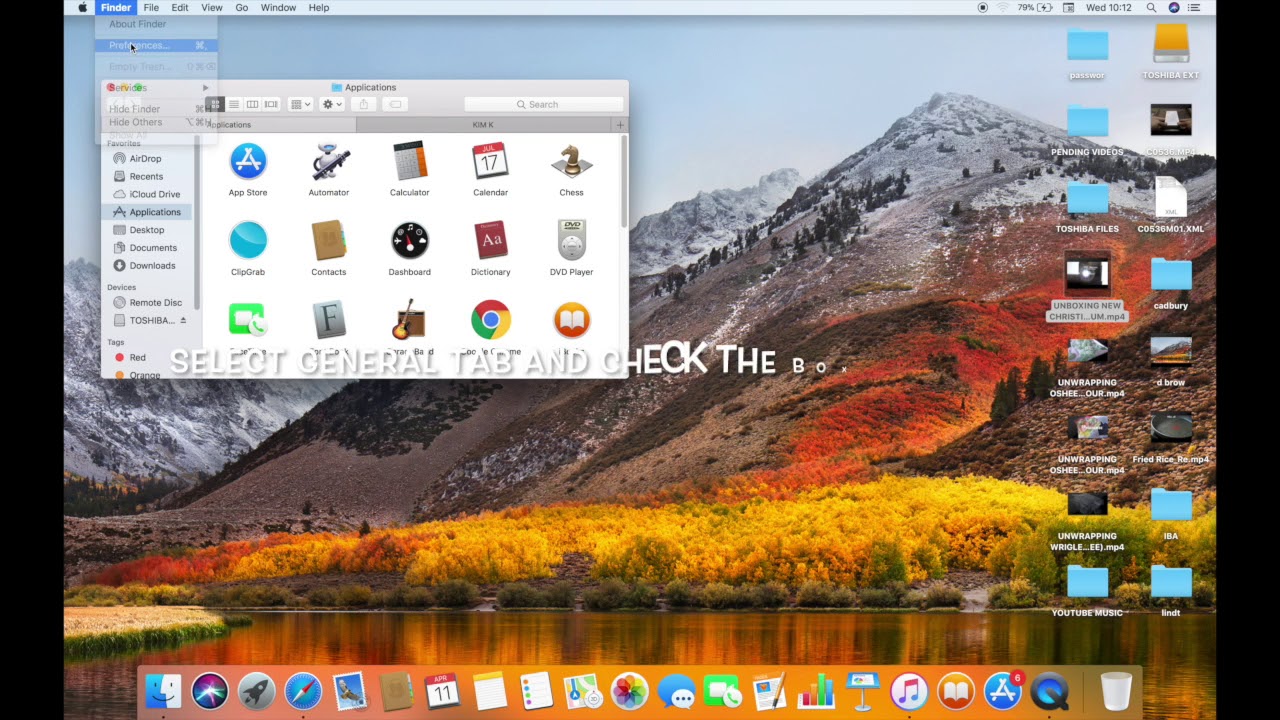Launch GarageBand guitar icon in Applications
The height and width of the screenshot is (720, 1280).
pos(409,319)
